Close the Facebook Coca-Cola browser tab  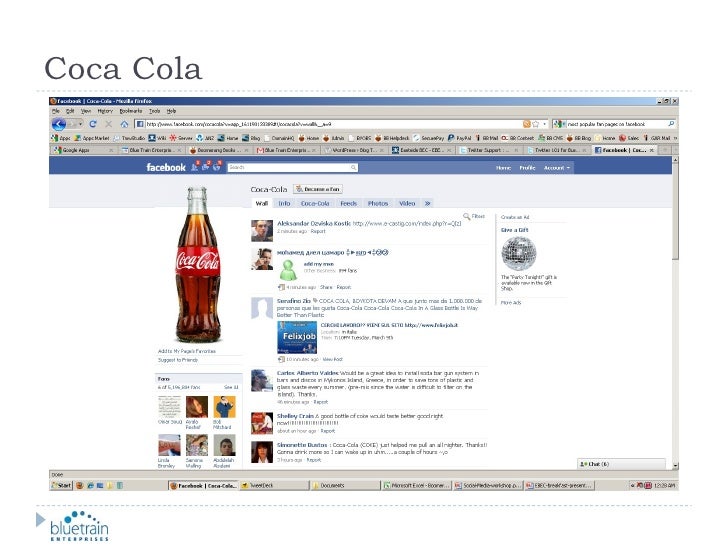click(x=651, y=150)
